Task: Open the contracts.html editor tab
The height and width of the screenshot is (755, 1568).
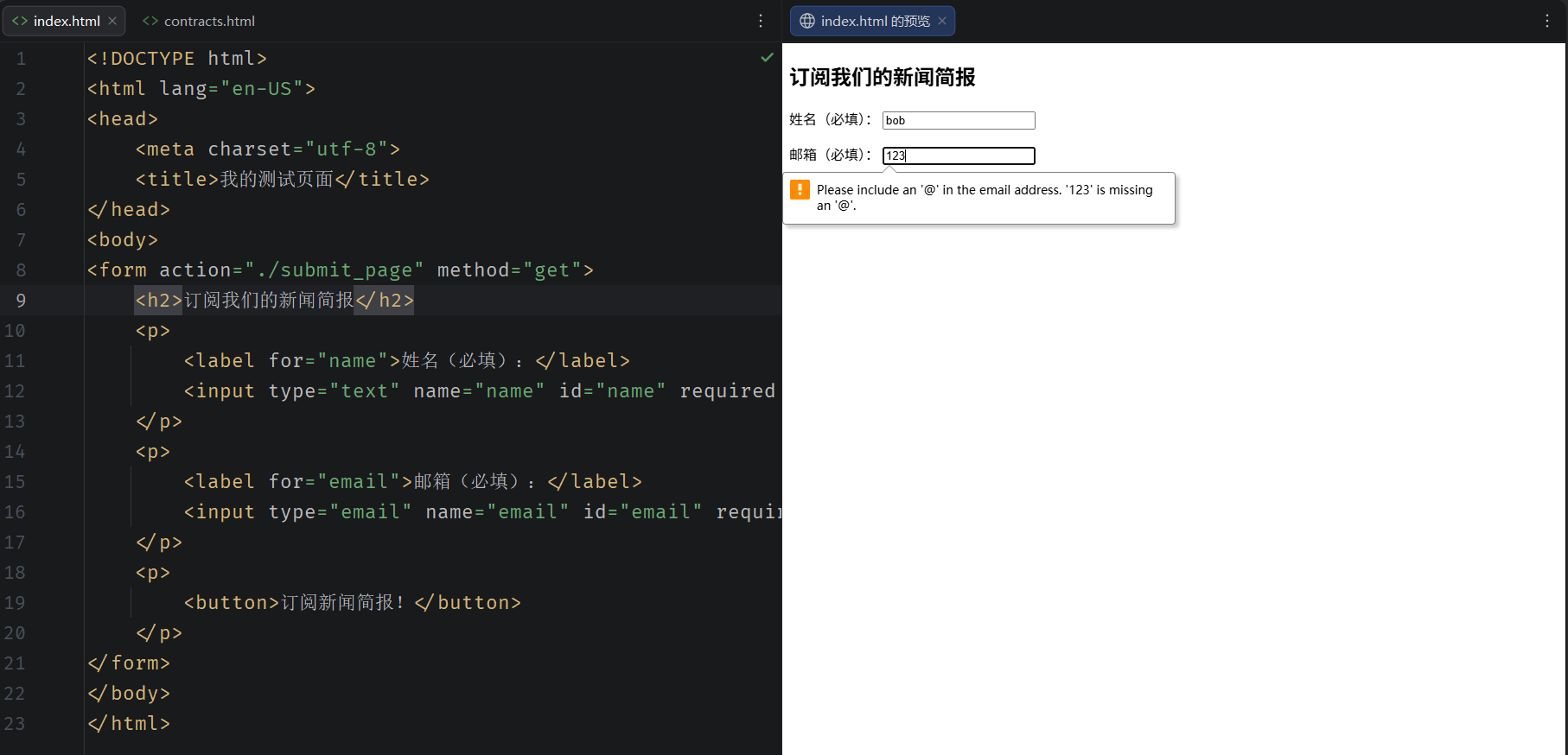Action: [198, 21]
